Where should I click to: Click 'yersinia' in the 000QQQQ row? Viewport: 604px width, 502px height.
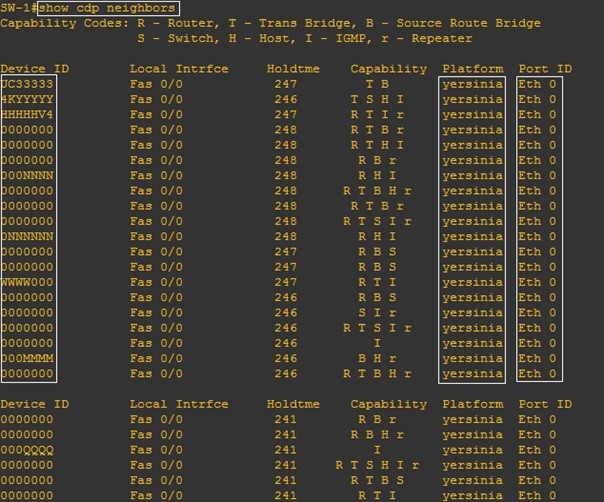[473, 450]
